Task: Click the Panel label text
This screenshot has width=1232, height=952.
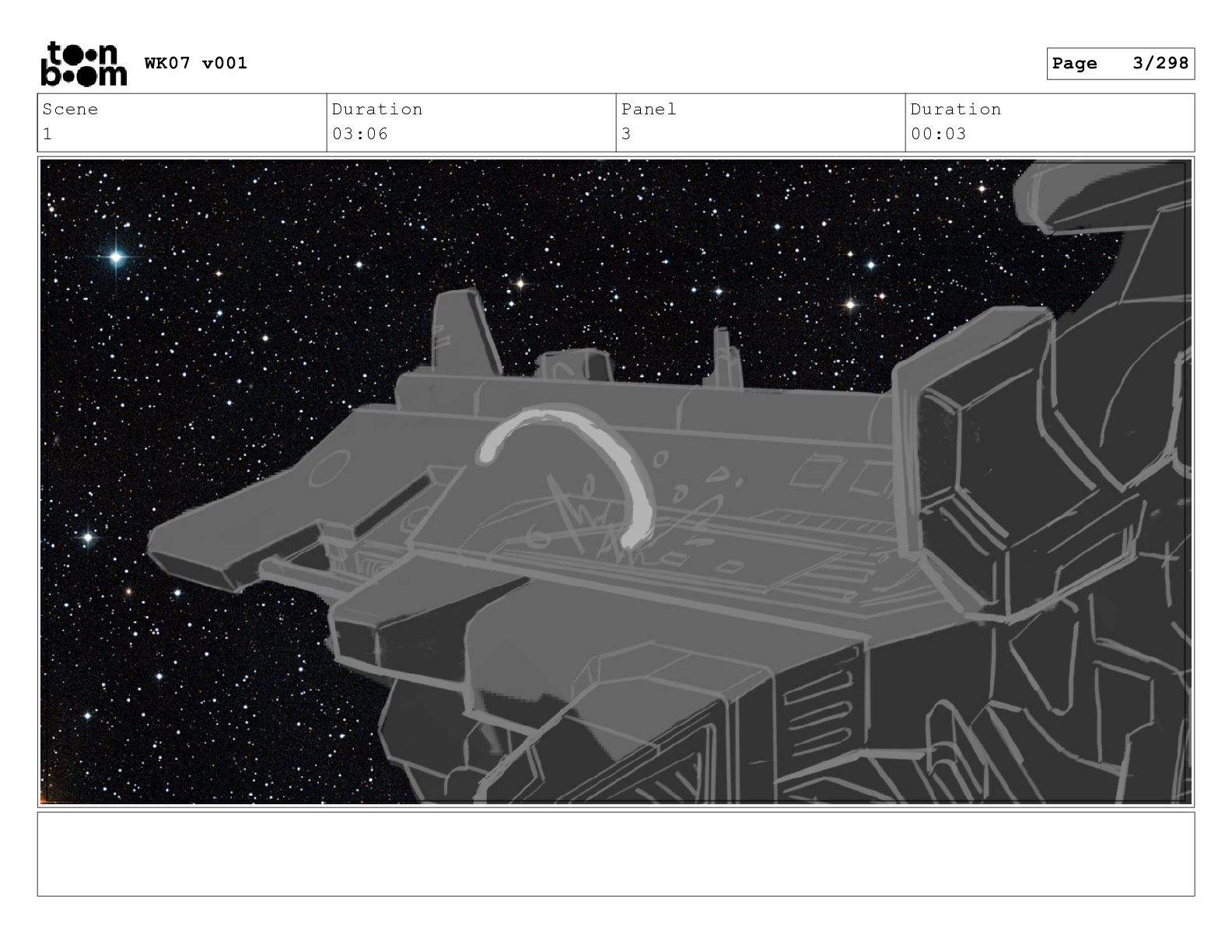Action: [649, 109]
